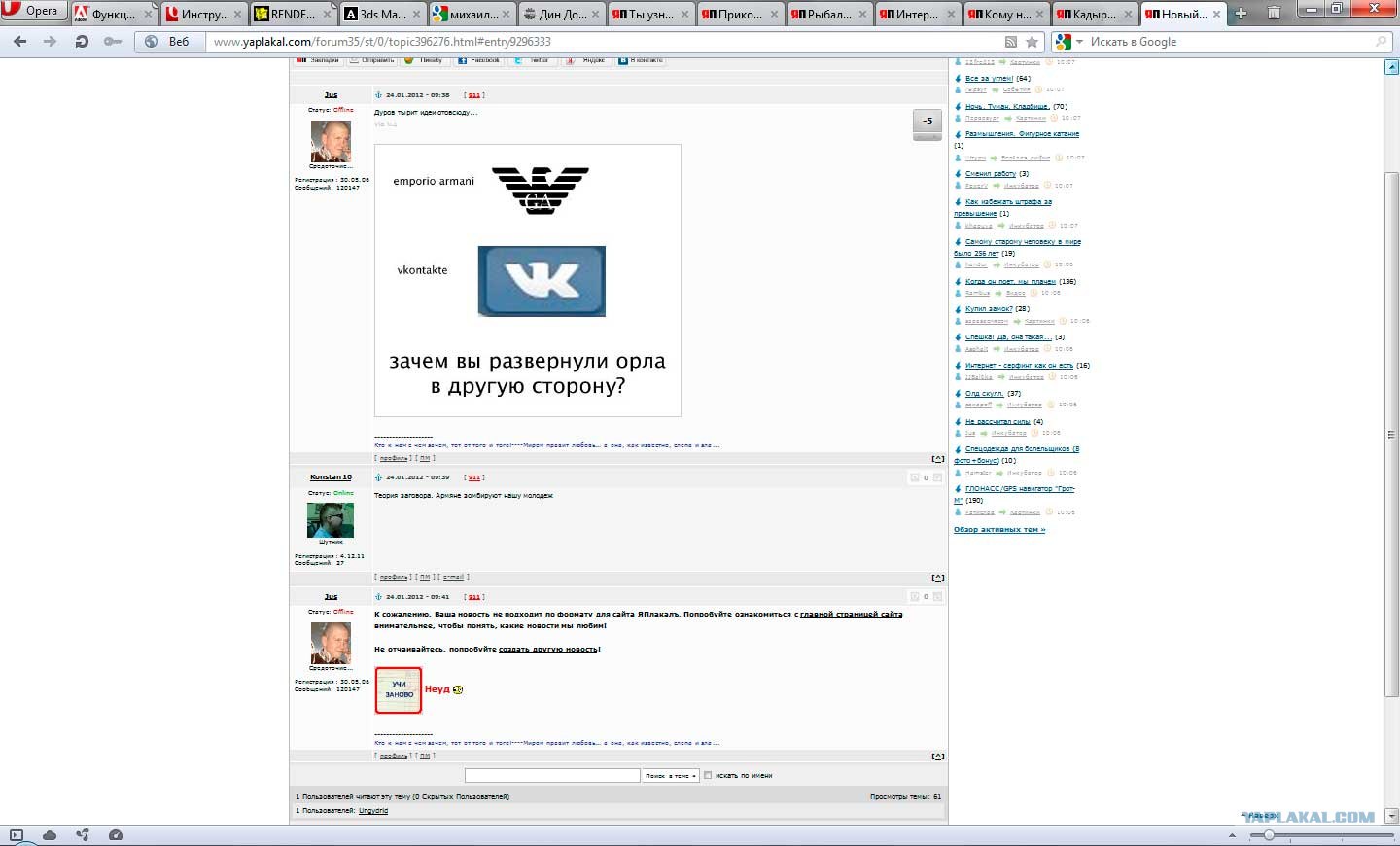Screen dimensions: 1400x846
Task: Open the e-mail link under Konstan 10's post
Action: (x=453, y=578)
